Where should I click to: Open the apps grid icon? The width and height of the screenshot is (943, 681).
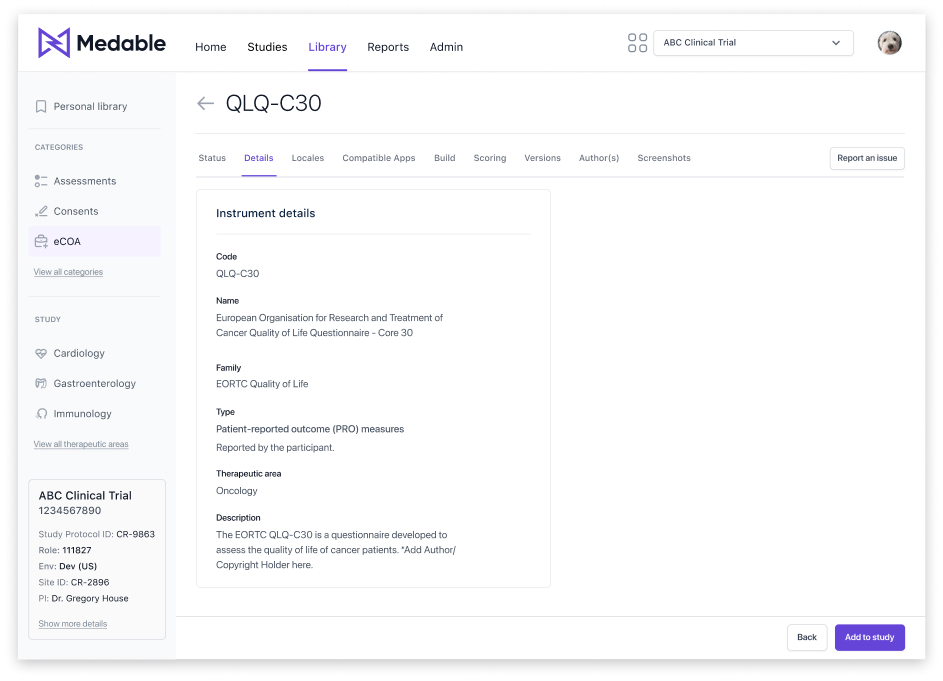[x=637, y=43]
